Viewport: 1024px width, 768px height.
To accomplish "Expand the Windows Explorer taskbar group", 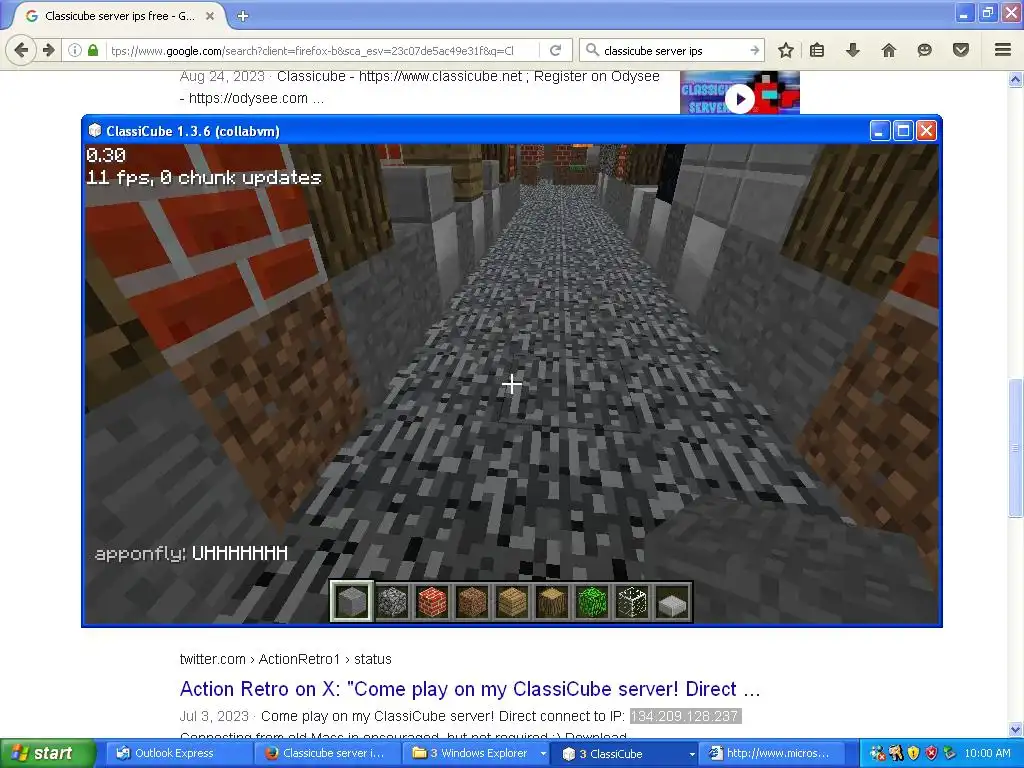I will 478,753.
